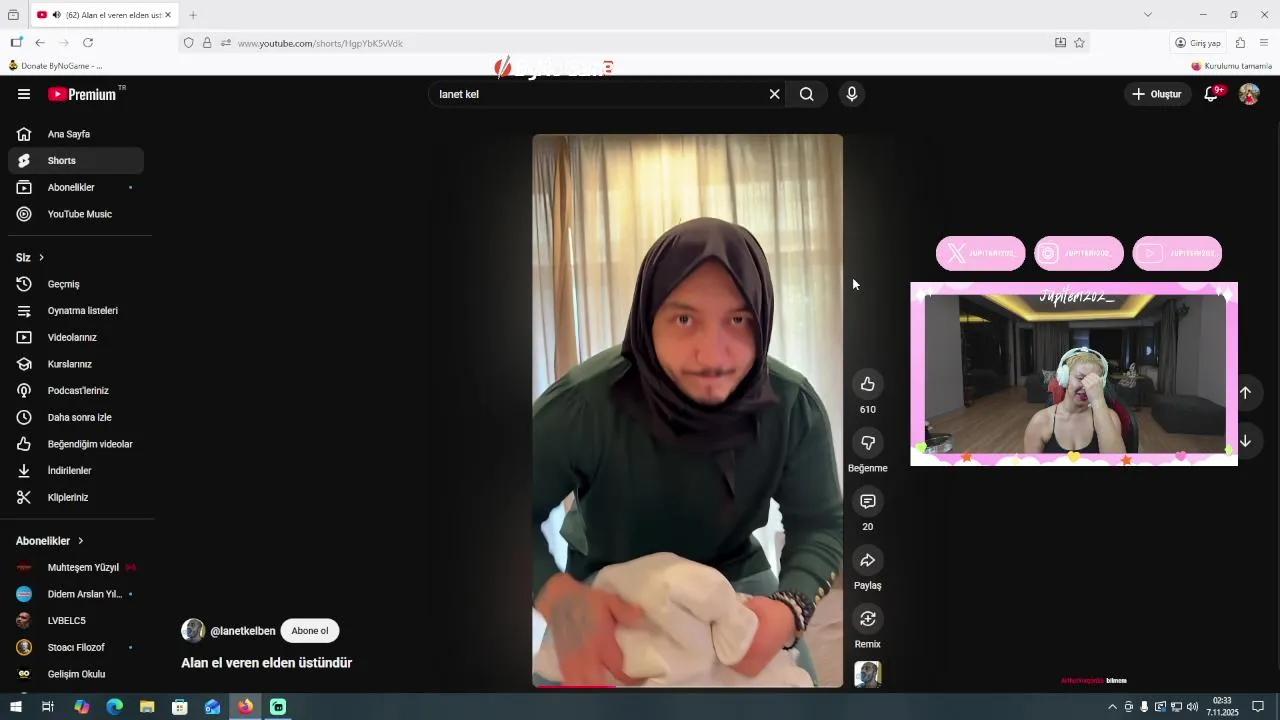Open File Explorer from taskbar
Image resolution: width=1280 pixels, height=720 pixels.
147,707
